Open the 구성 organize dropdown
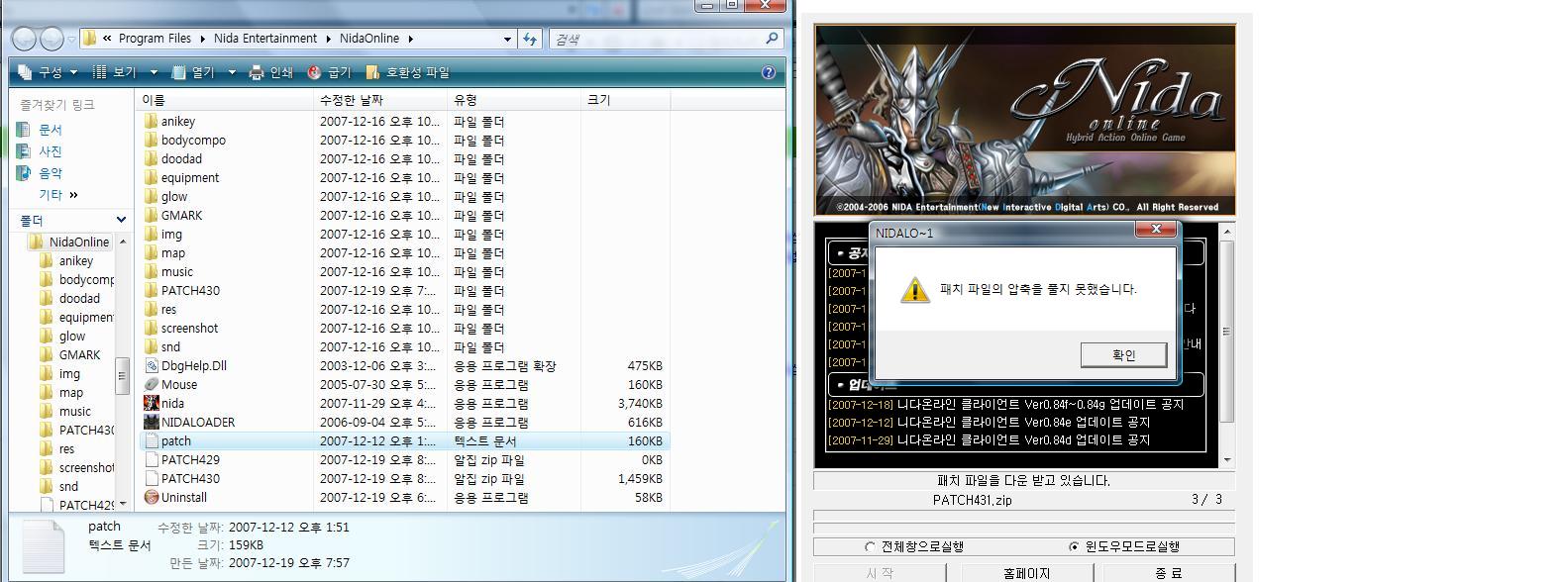This screenshot has height=582, width=1568. pos(47,72)
